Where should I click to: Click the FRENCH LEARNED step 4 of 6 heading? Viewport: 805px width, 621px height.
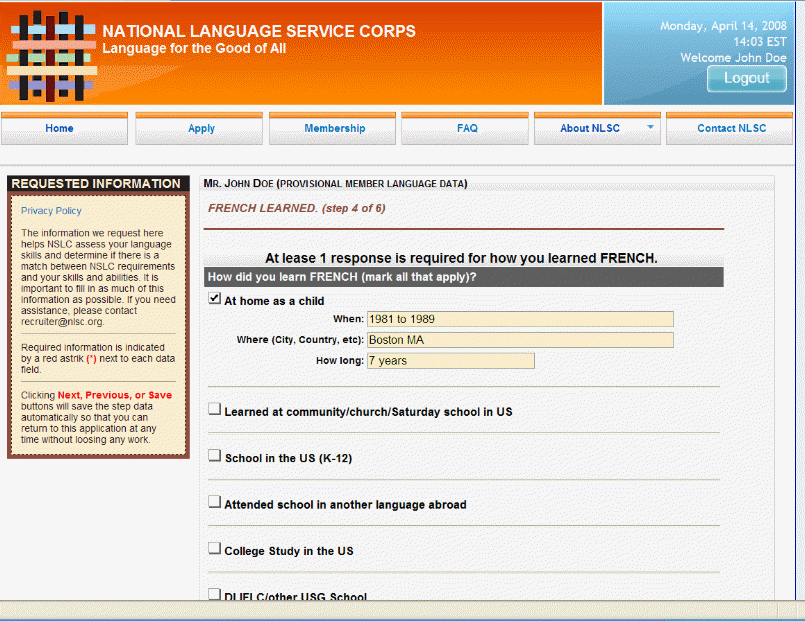click(297, 208)
